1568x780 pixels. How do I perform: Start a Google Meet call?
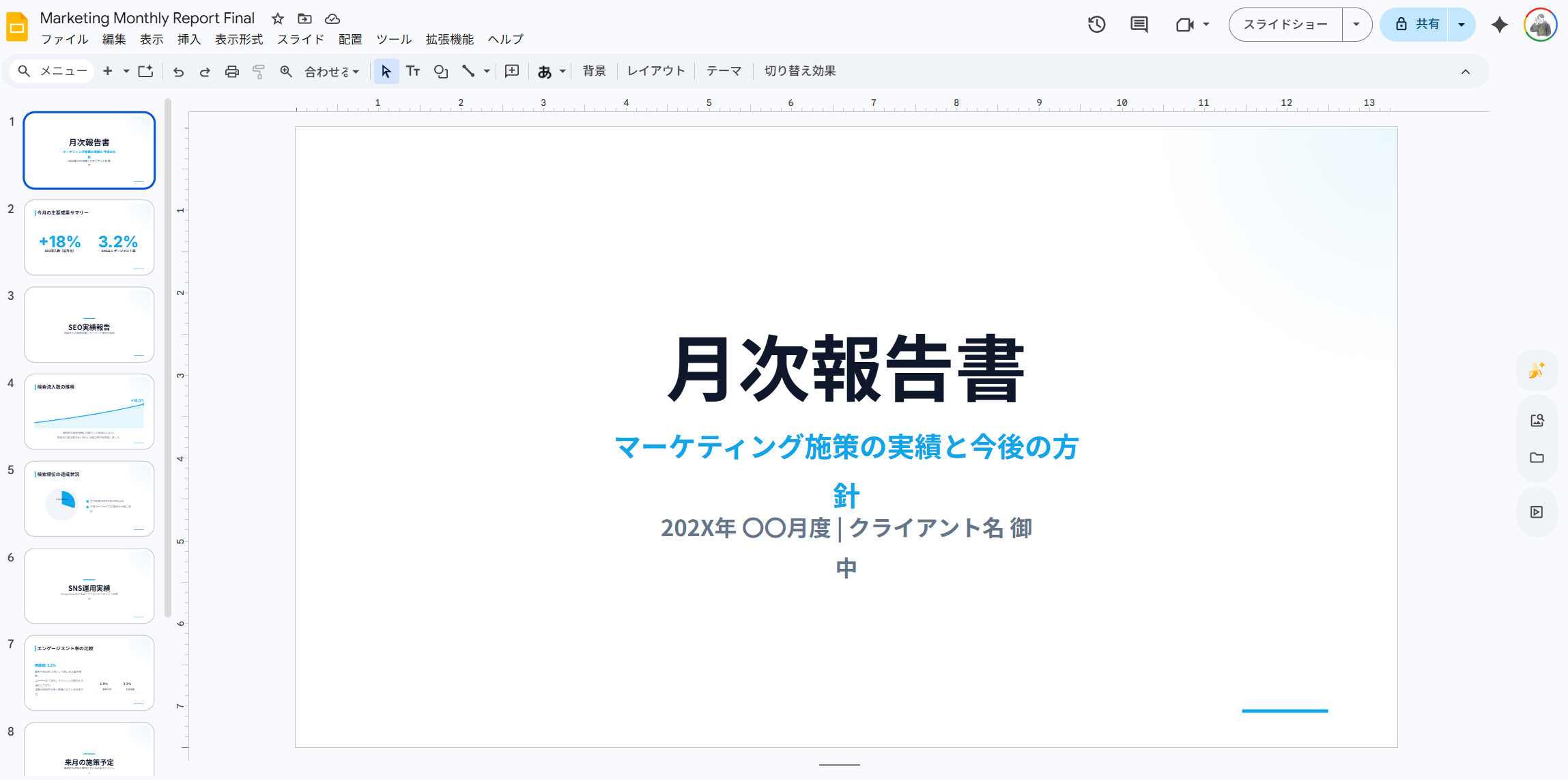click(1186, 25)
